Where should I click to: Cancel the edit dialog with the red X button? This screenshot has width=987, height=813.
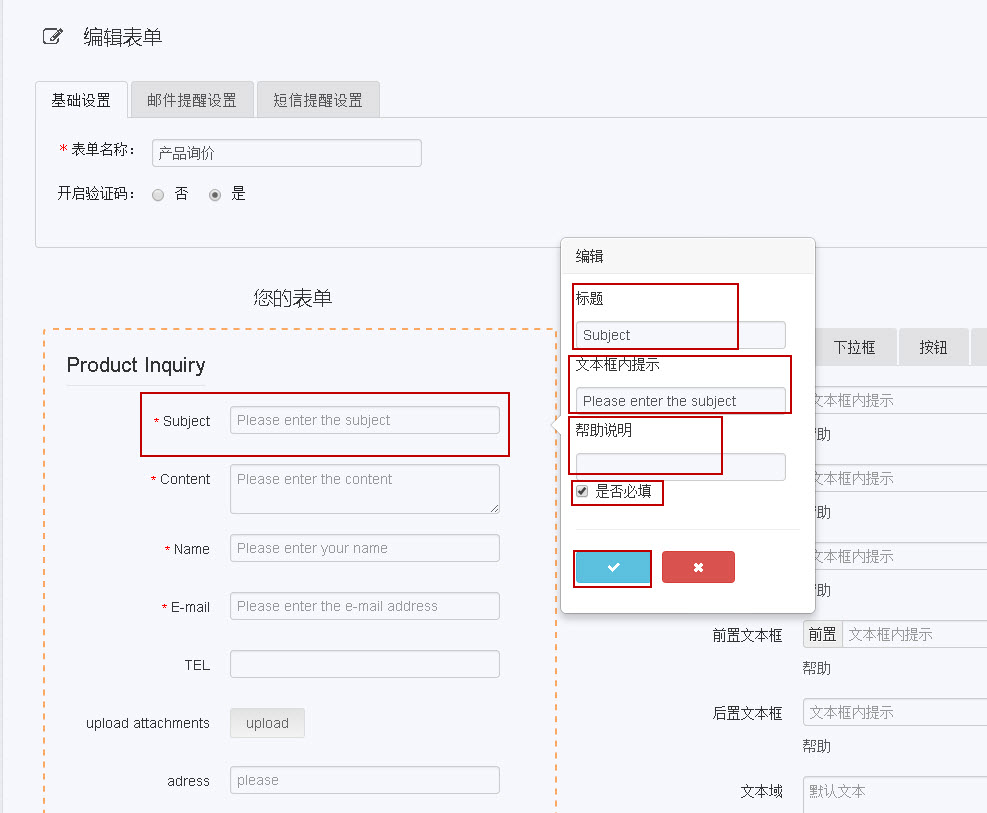(x=698, y=567)
